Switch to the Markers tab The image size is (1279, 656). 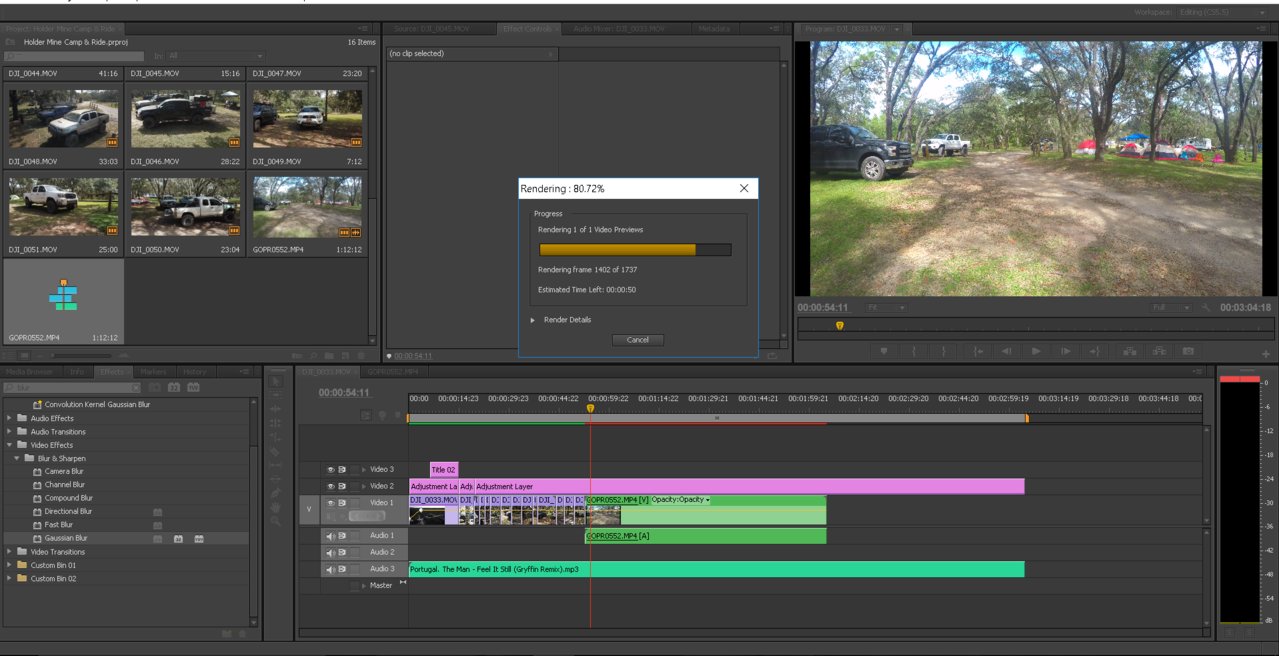153,372
